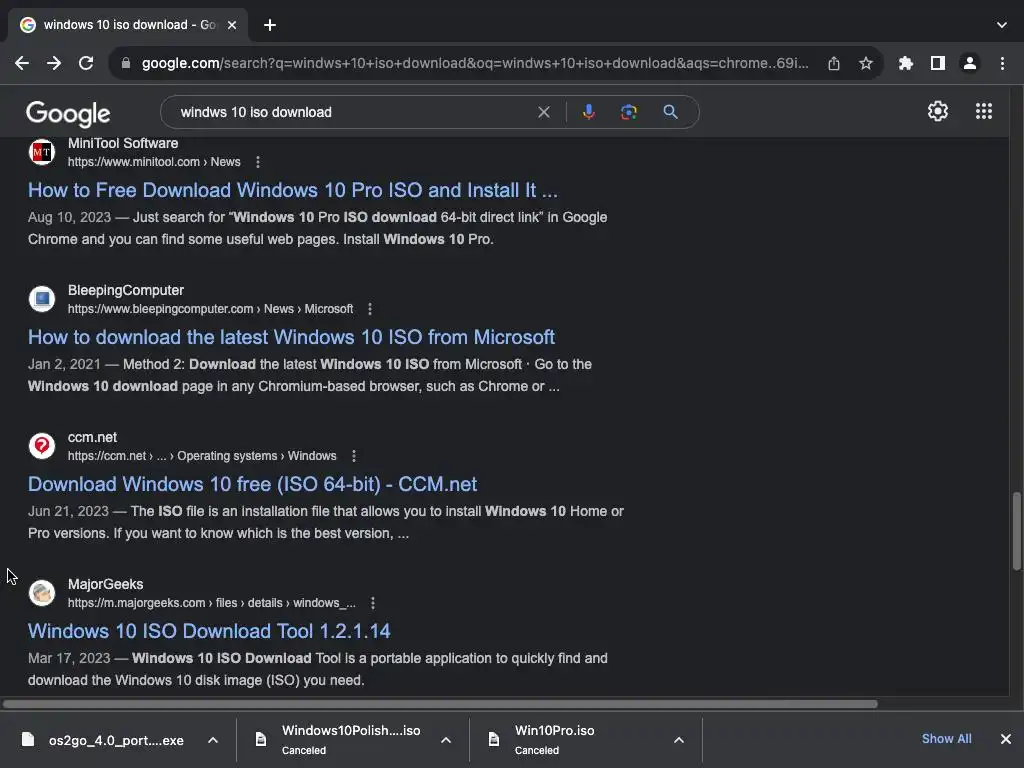Screen dimensions: 1024x768
Task: Open more options for the BleepingComputer result
Action: (x=370, y=309)
